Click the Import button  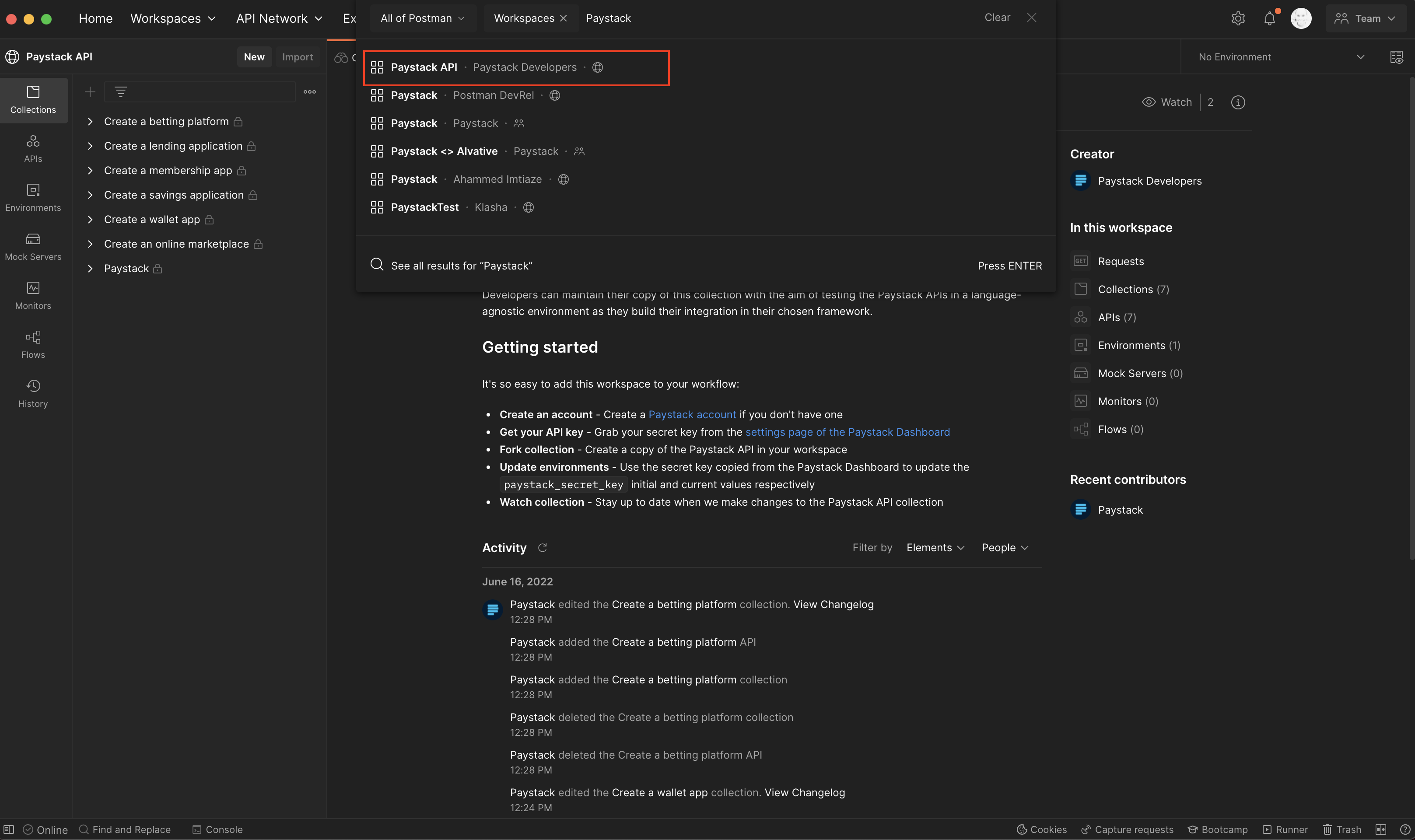tap(297, 57)
